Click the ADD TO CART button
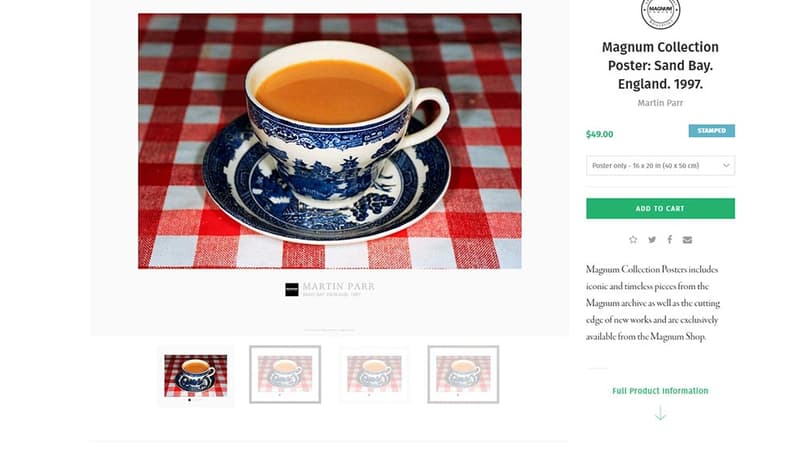This screenshot has height=450, width=800. coord(660,208)
